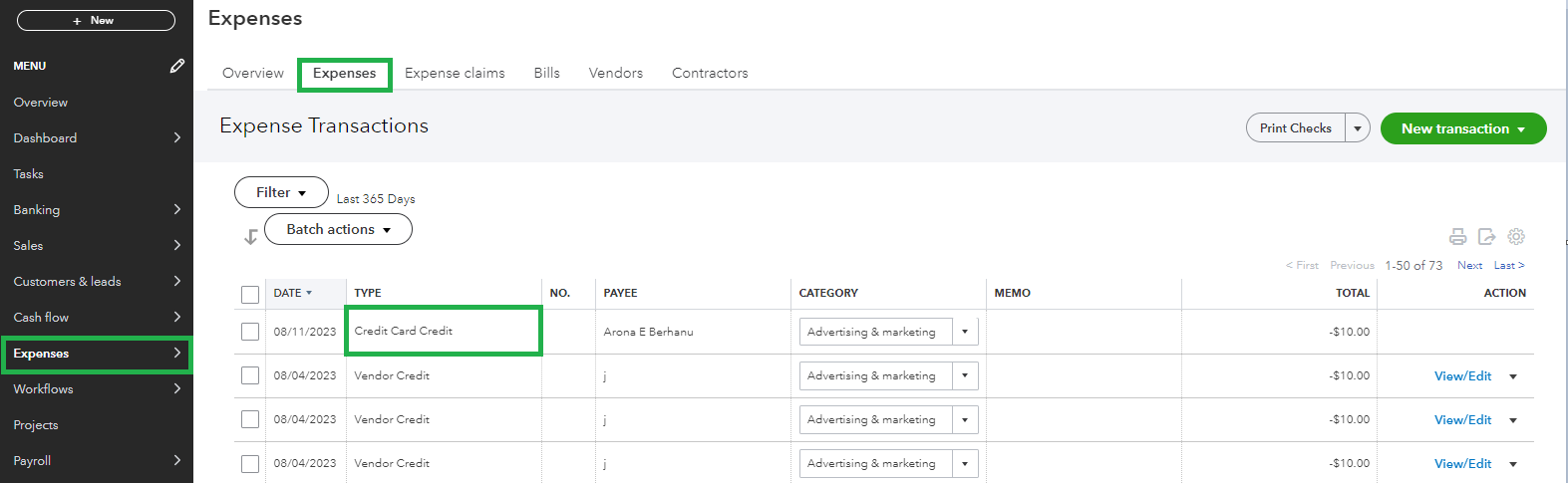Go to the Next page of results

(1469, 265)
